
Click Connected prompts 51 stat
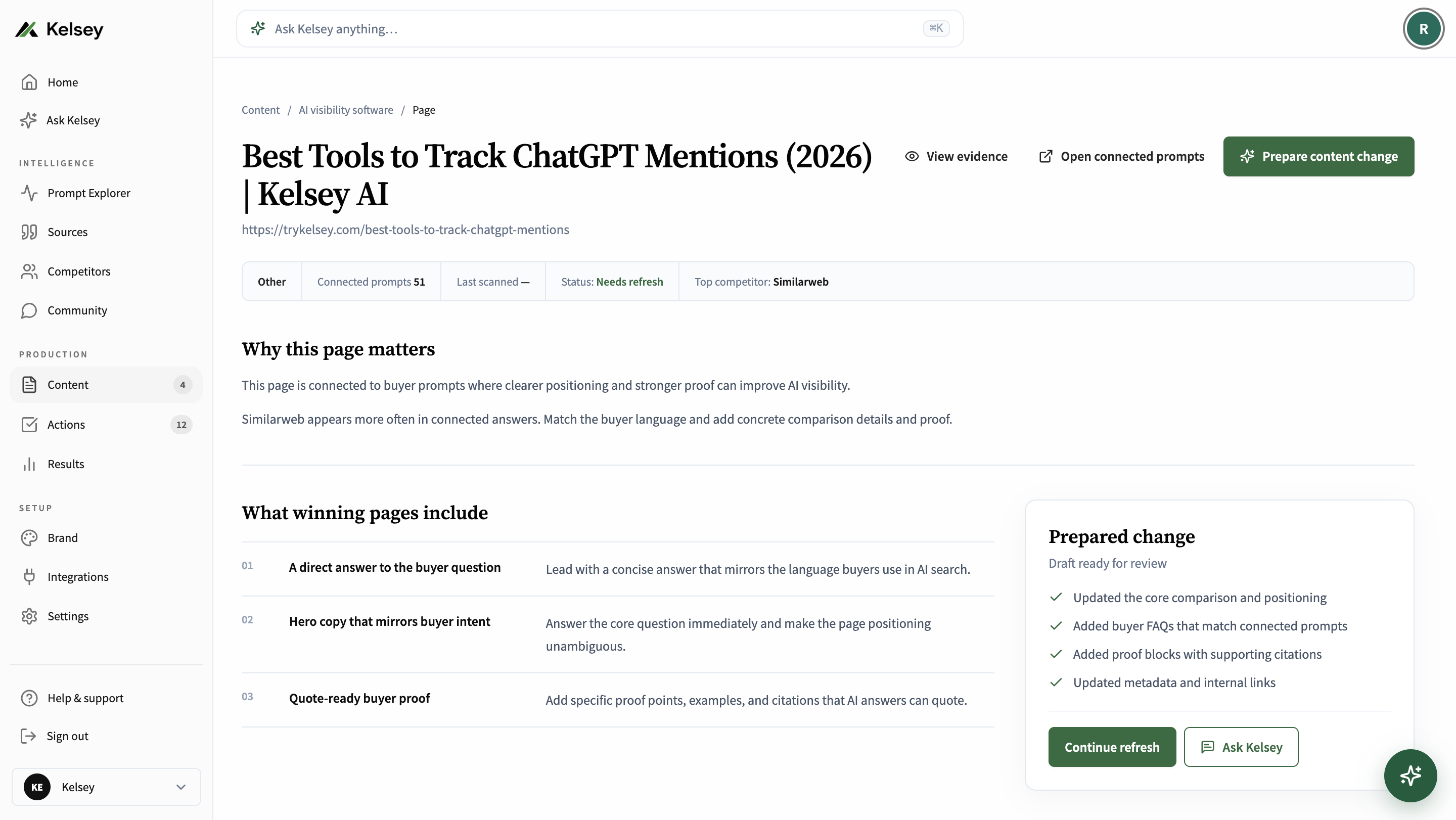click(371, 282)
